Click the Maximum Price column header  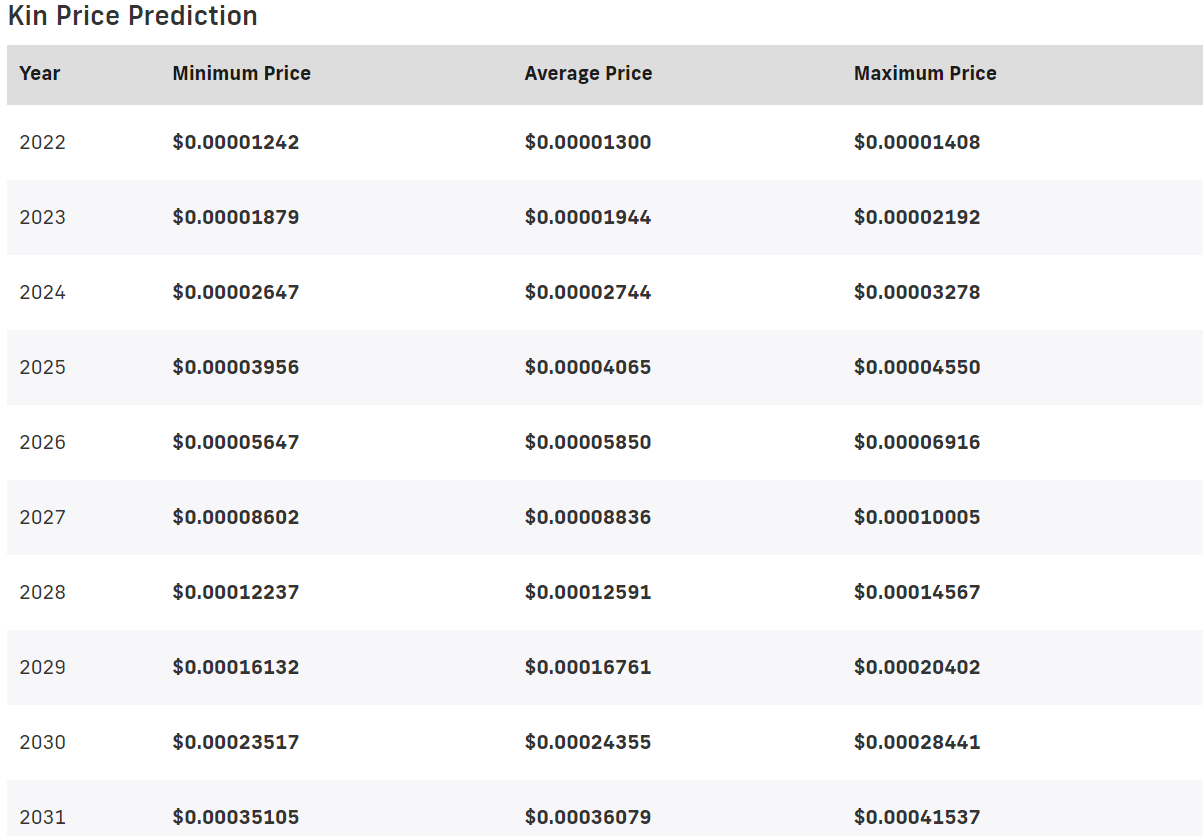pos(925,74)
